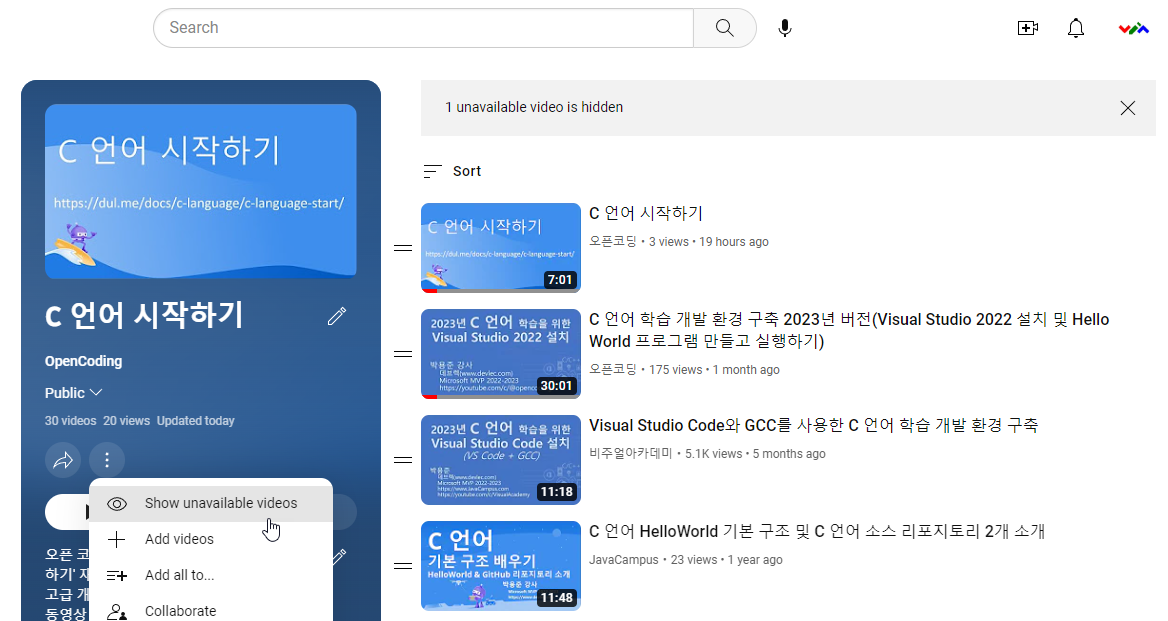Screen dimensions: 1168x621
Task: Activate voice search microphone icon
Action: point(785,28)
